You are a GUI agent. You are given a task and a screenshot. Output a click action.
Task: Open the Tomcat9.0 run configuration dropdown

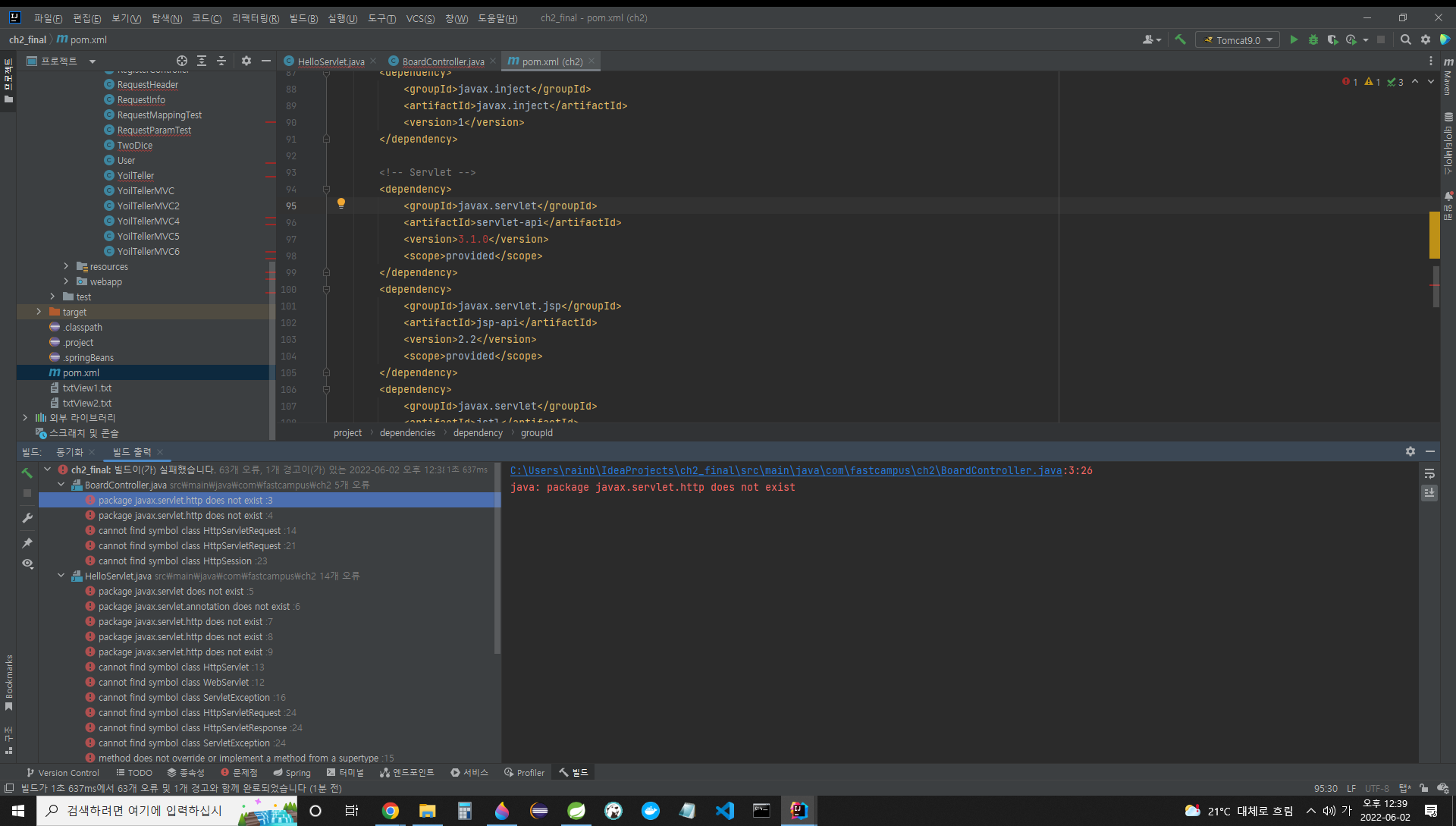(x=1238, y=40)
